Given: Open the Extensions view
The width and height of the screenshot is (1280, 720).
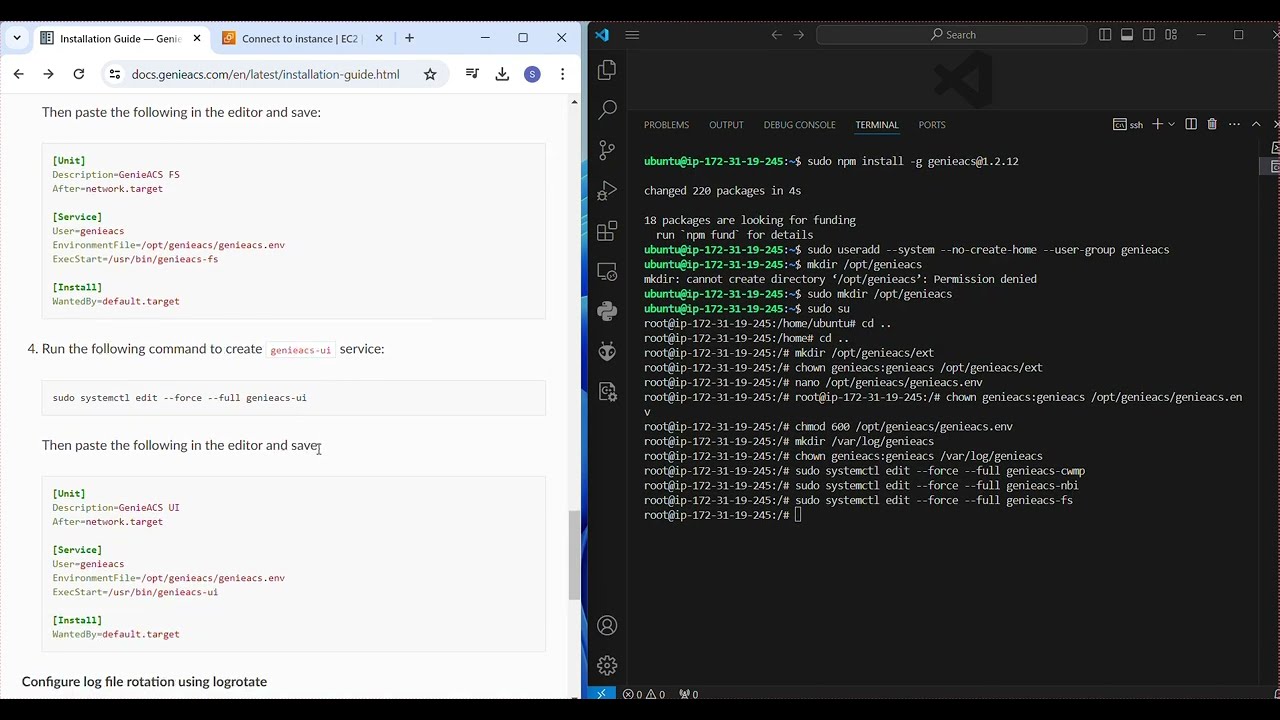Looking at the screenshot, I should point(607,231).
